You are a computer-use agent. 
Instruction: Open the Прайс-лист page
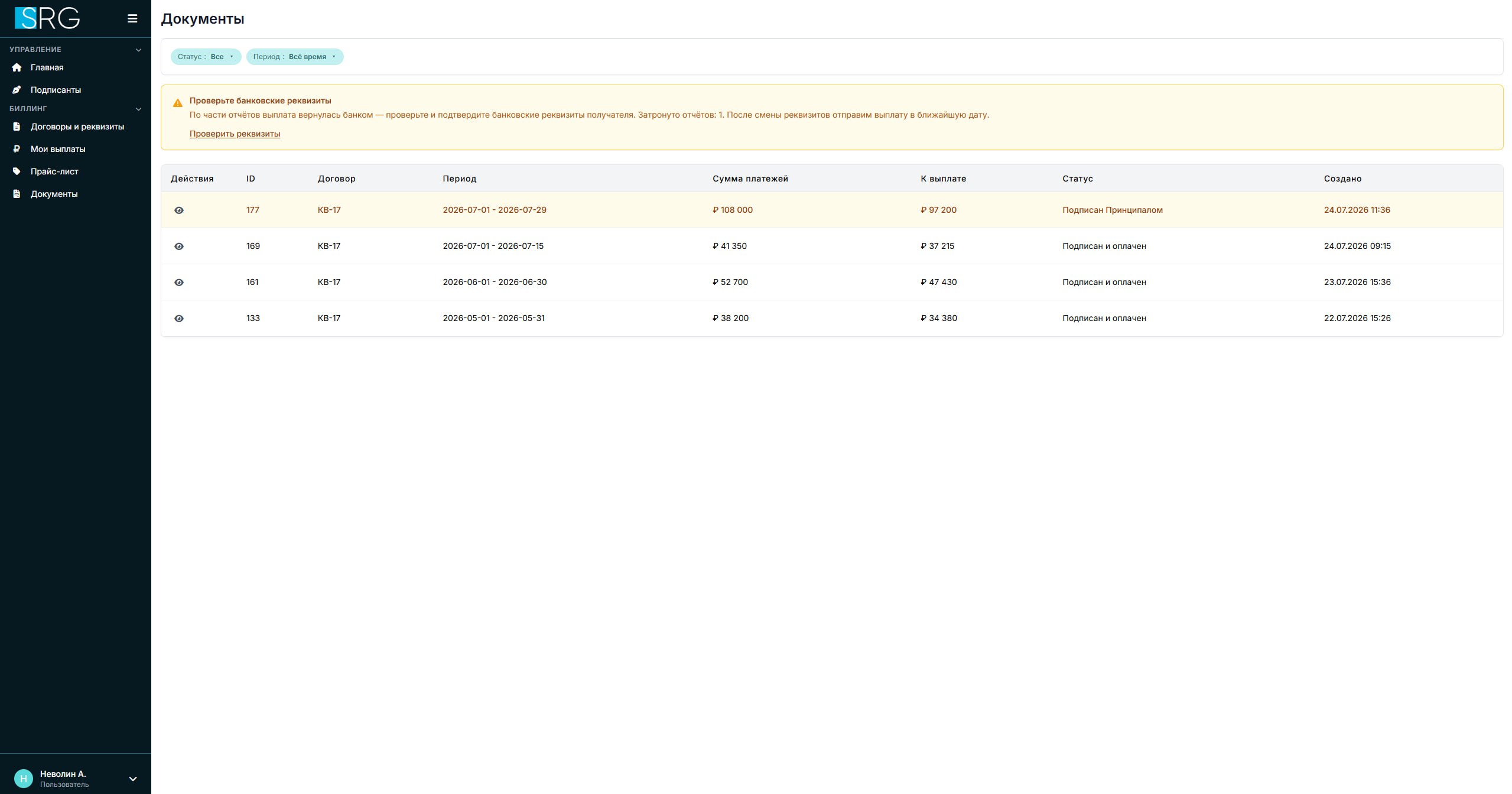tap(54, 171)
